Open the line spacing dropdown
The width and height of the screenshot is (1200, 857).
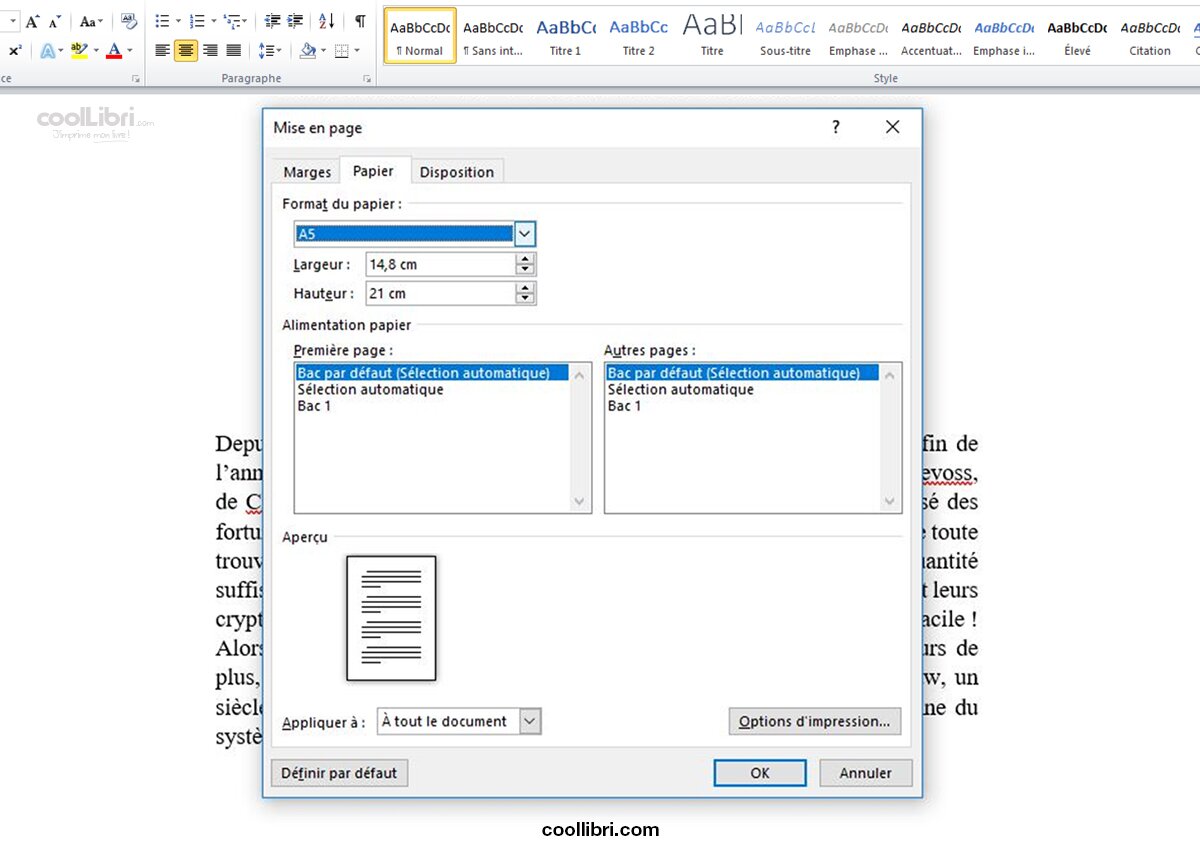click(268, 50)
